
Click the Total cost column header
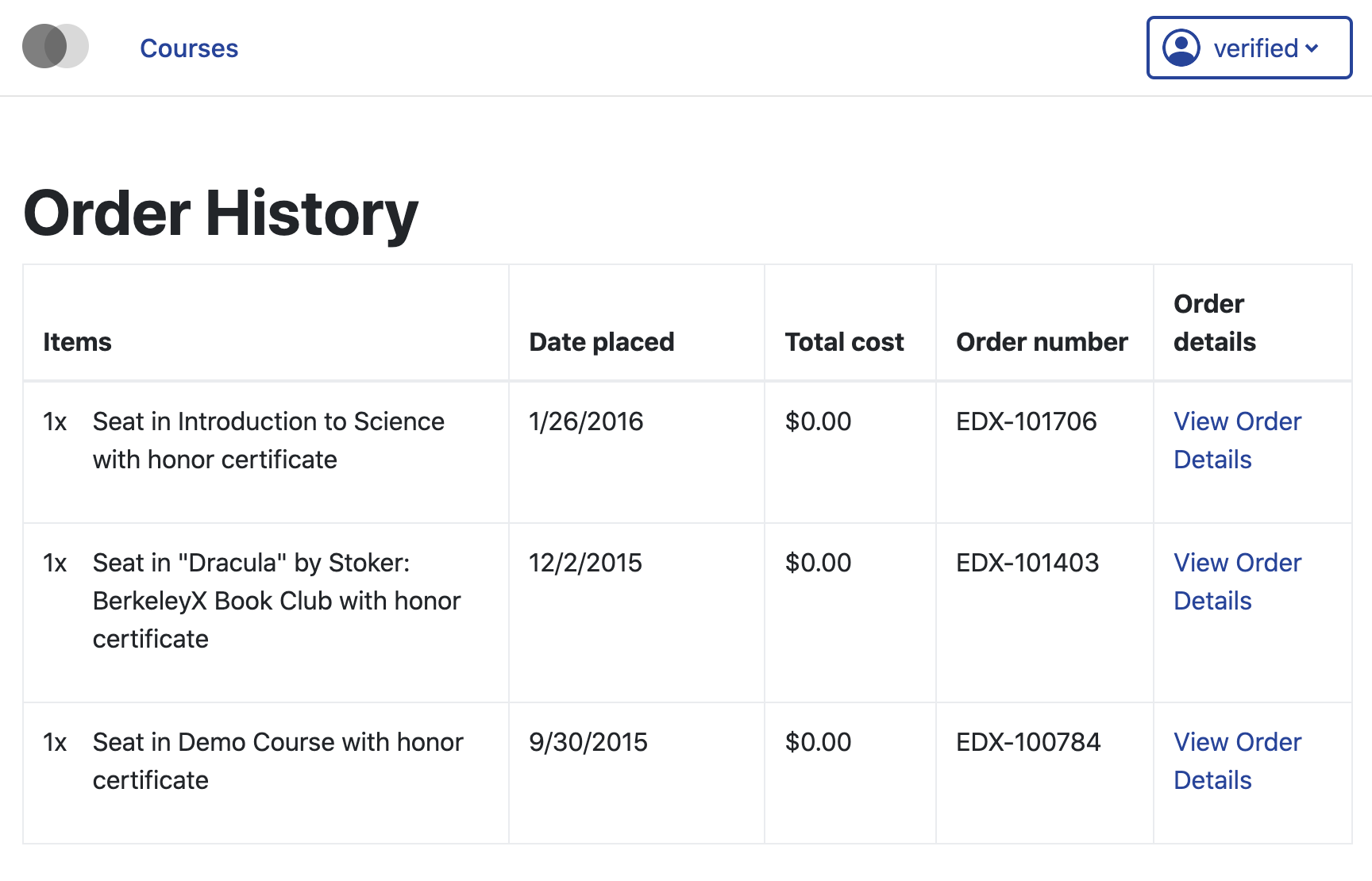(x=844, y=342)
